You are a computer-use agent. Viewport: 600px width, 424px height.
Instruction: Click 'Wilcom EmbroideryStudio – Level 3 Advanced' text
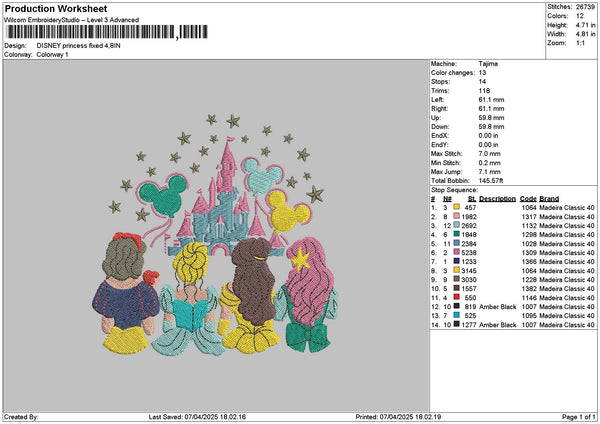click(x=72, y=20)
